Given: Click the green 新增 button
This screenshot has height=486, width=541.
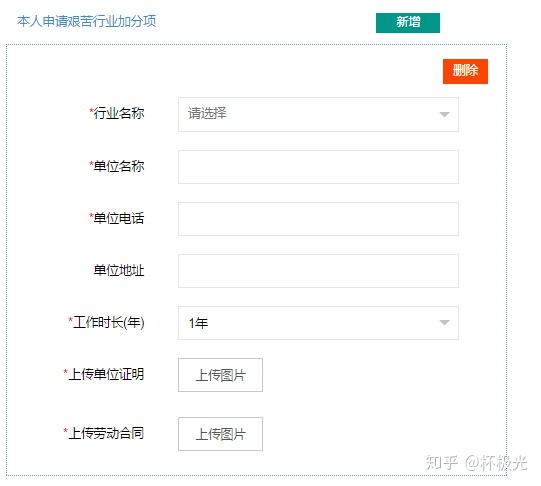Looking at the screenshot, I should coord(407,23).
